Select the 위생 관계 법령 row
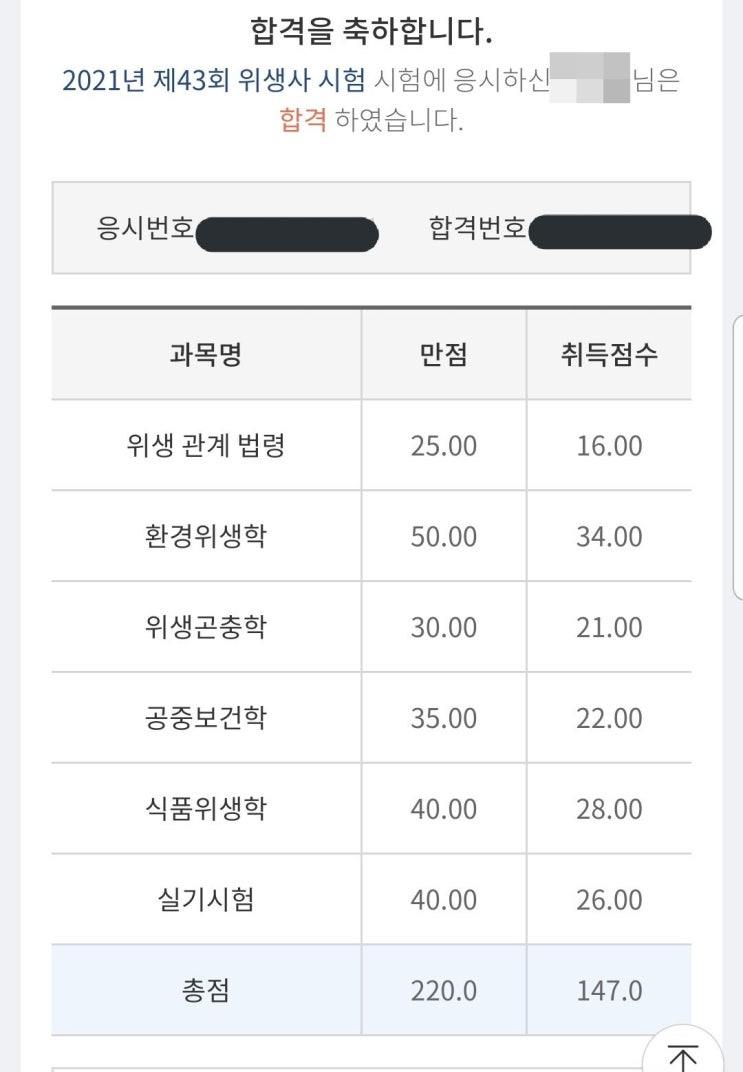 (206, 446)
